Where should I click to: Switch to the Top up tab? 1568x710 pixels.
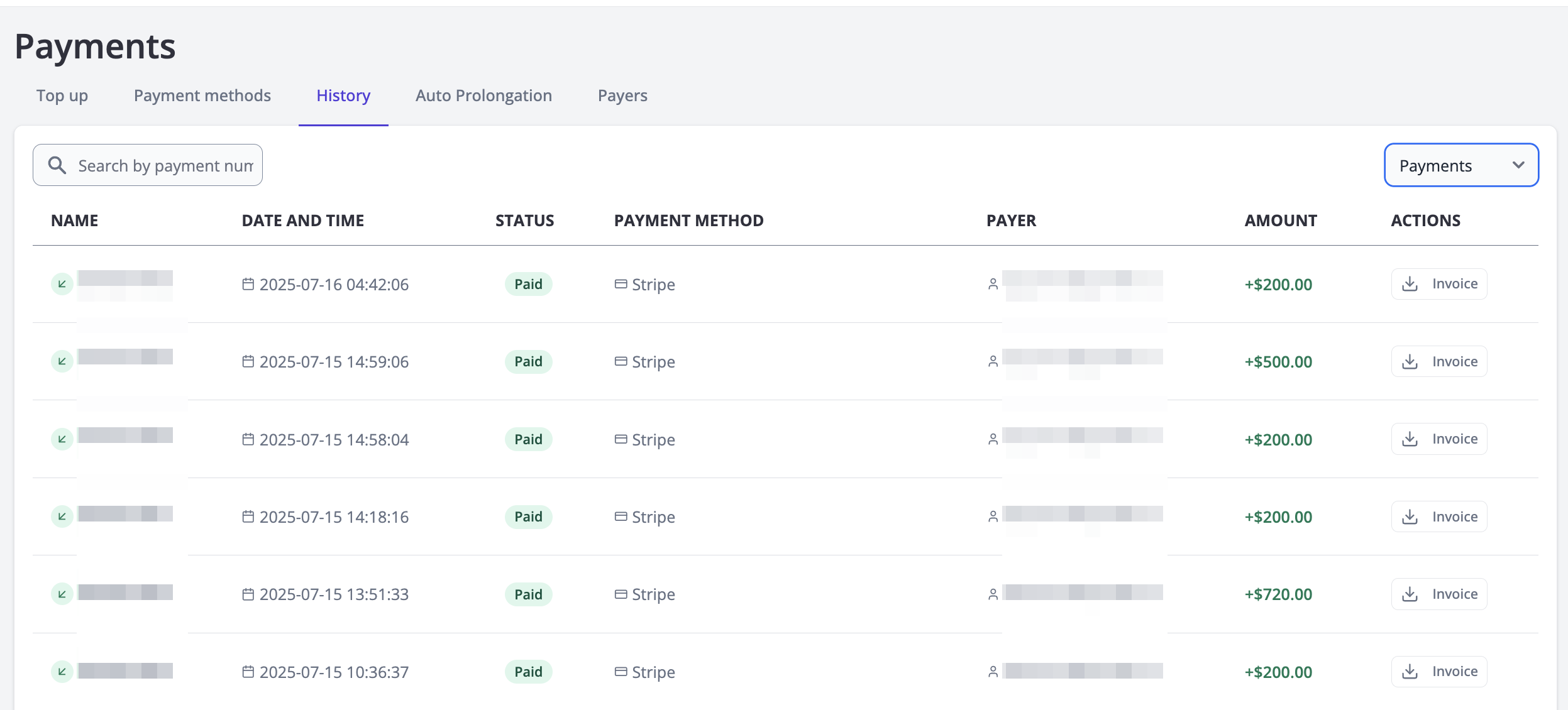point(62,96)
